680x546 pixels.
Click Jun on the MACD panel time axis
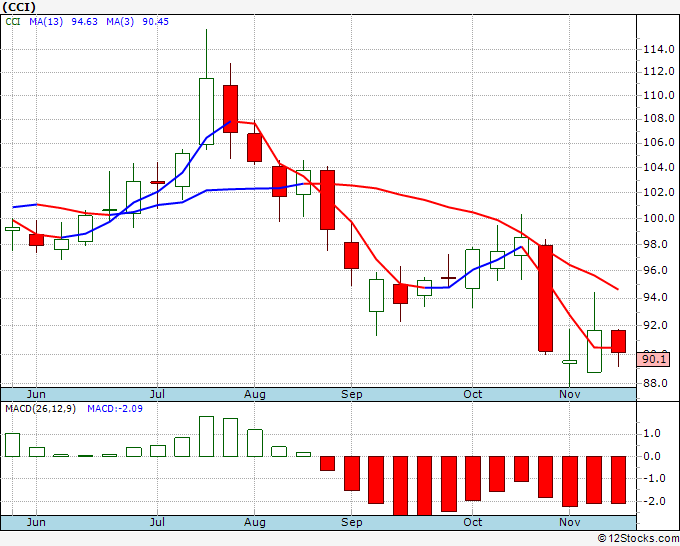[x=36, y=522]
